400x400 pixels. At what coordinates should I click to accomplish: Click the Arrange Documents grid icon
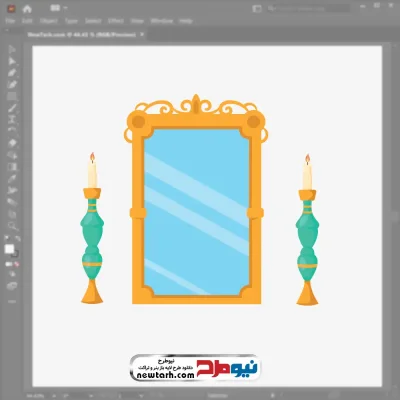click(x=55, y=8)
